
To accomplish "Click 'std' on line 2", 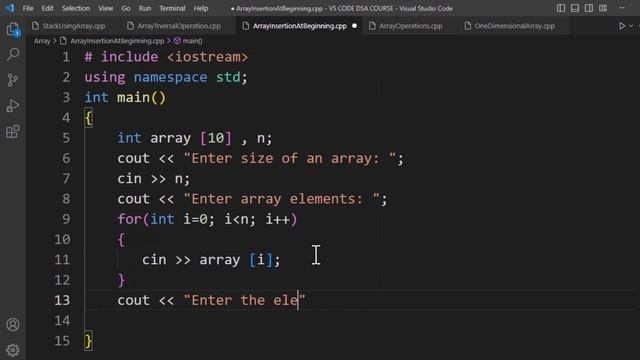I will 228,78.
